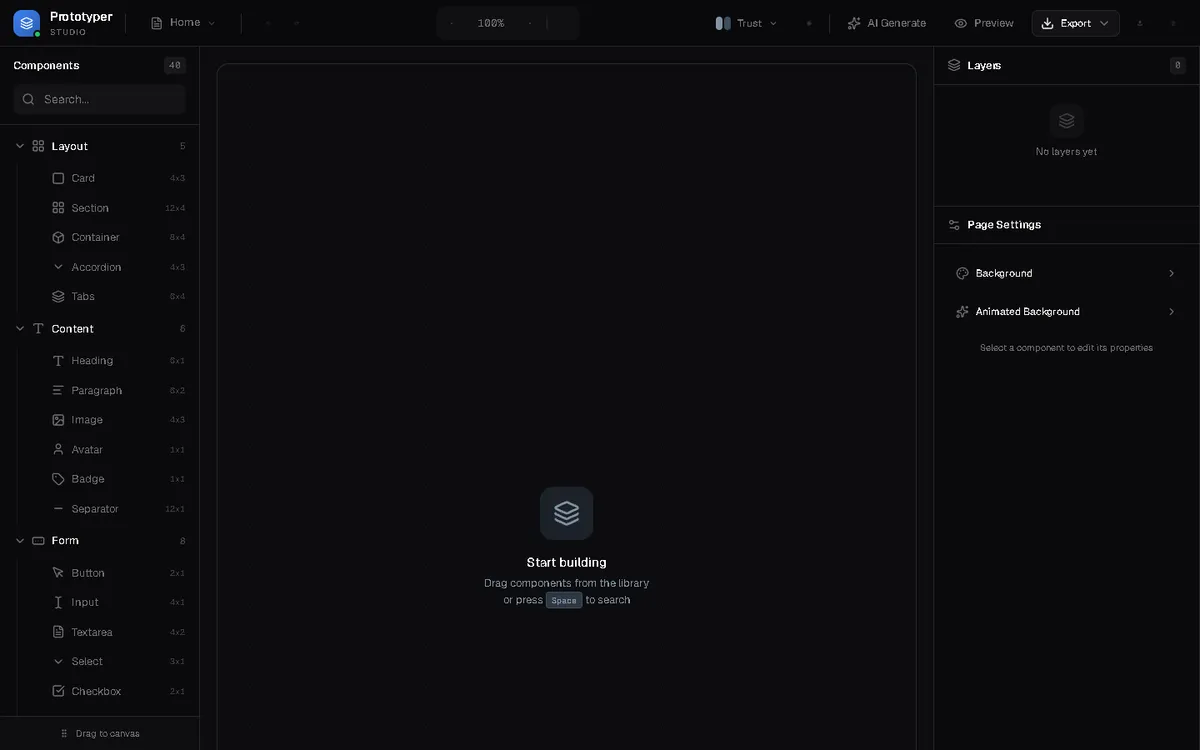The image size is (1200, 750).
Task: Select the Container component label
Action: point(95,237)
